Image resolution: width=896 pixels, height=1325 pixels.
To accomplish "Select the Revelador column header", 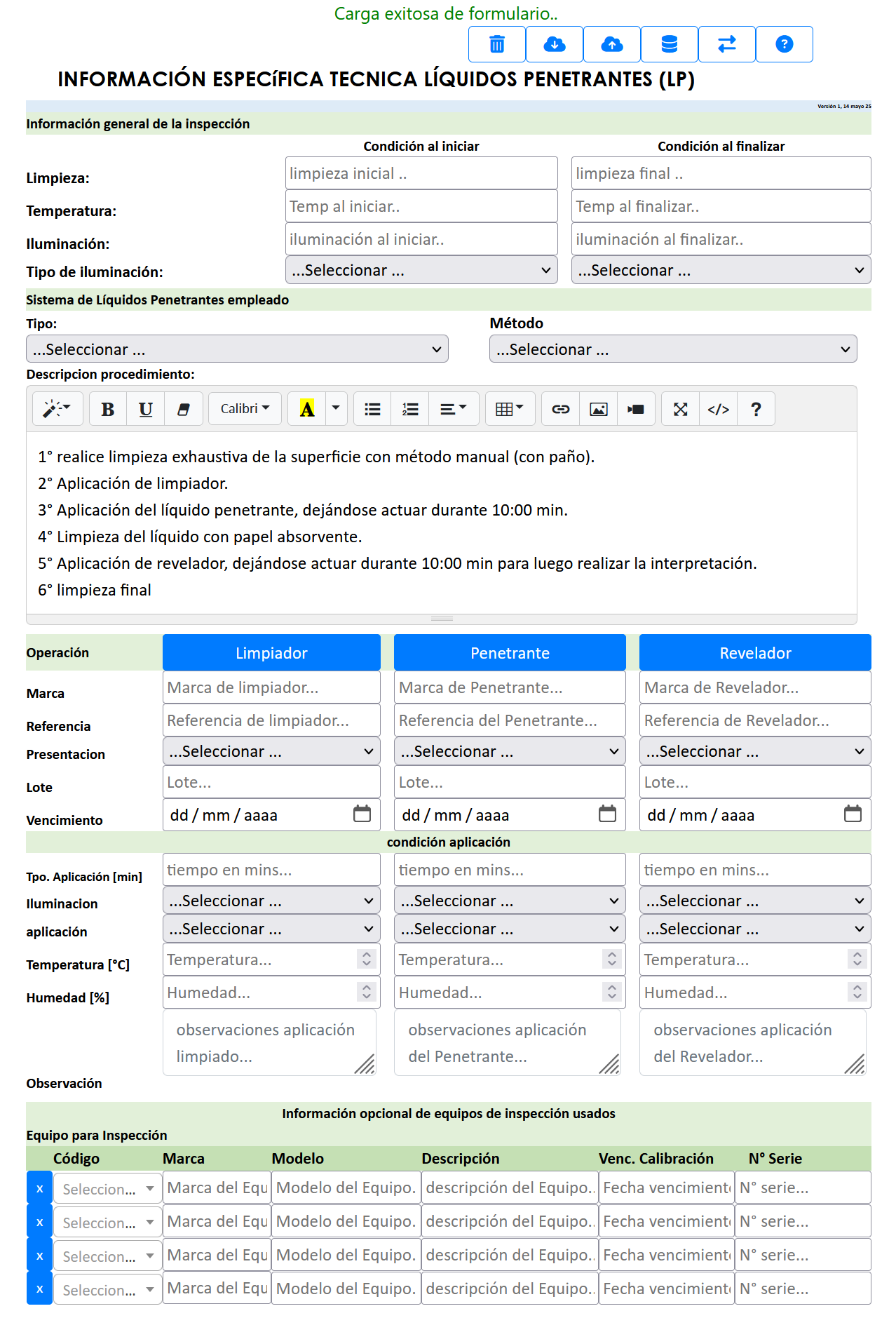I will click(755, 653).
